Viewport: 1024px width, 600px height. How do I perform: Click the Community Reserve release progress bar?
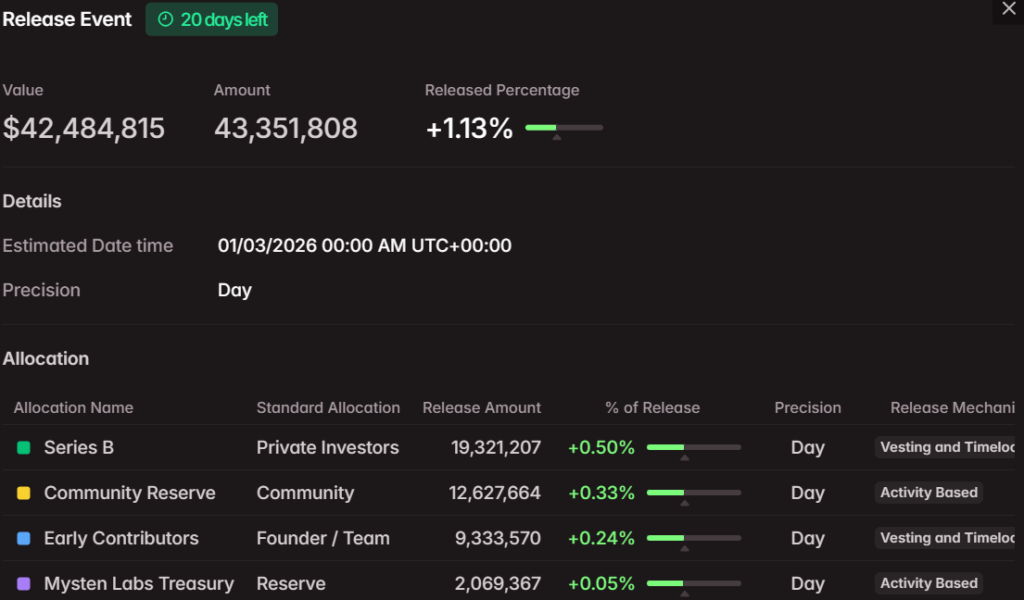(693, 493)
